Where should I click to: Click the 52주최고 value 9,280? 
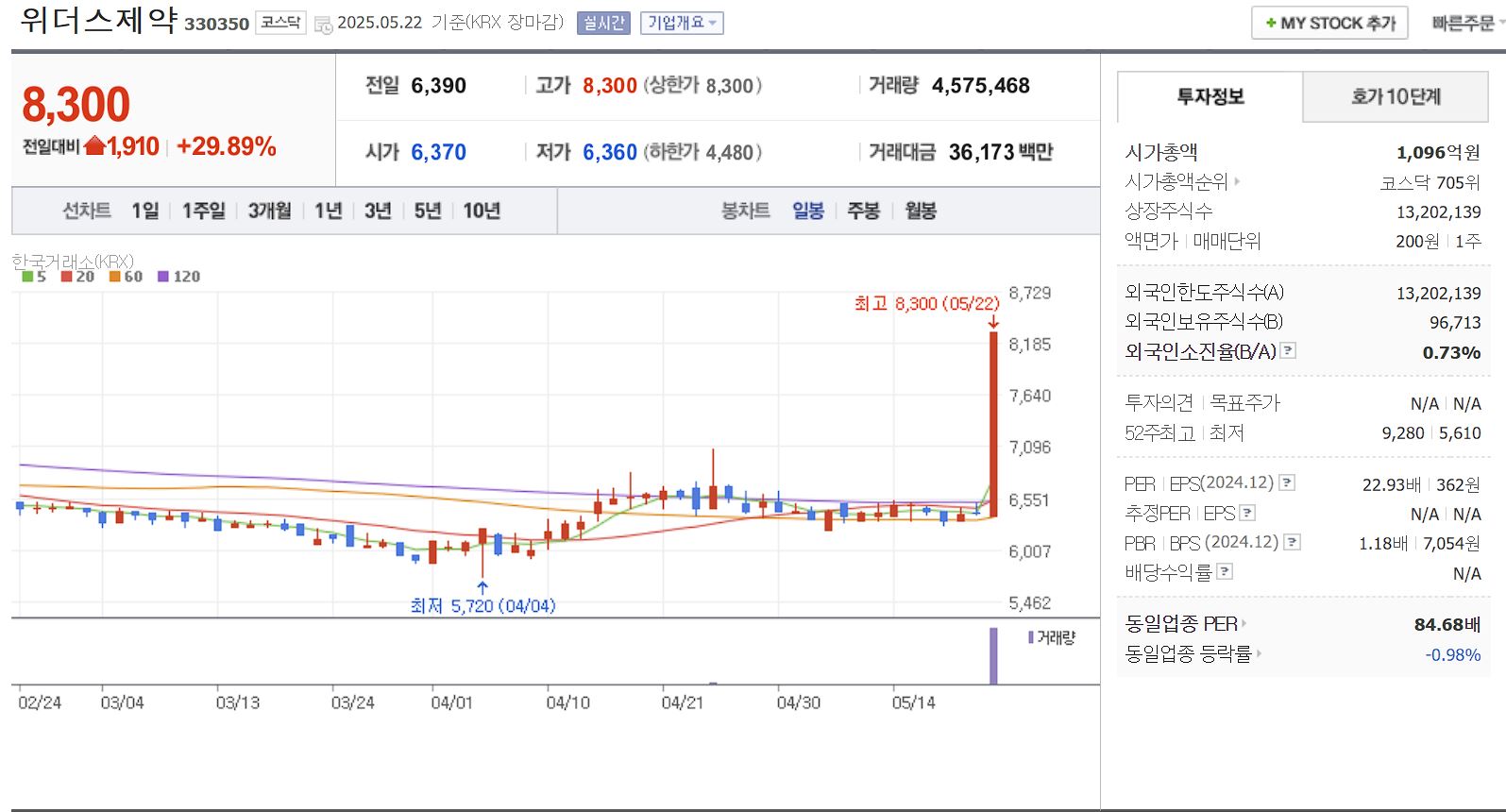coord(1402,433)
